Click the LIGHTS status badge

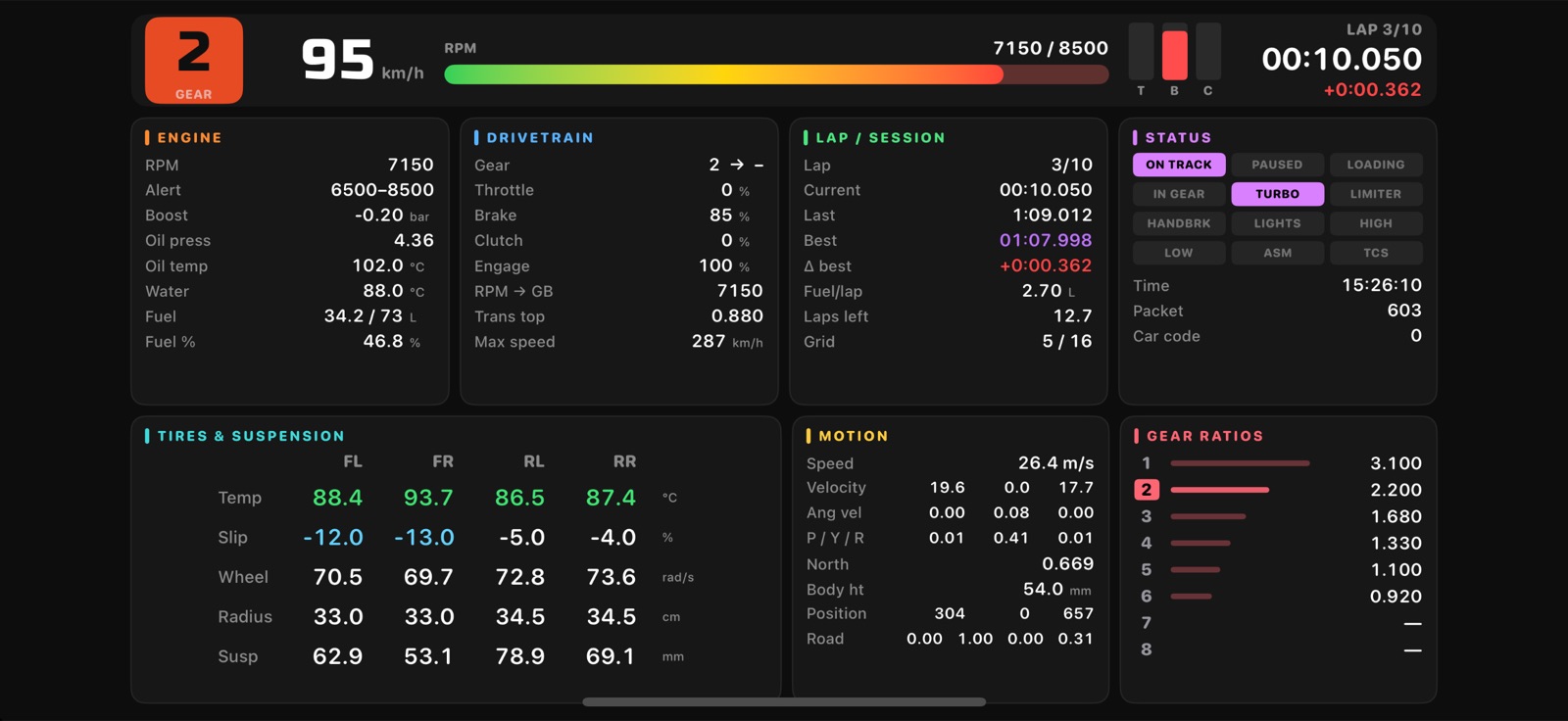(x=1277, y=223)
